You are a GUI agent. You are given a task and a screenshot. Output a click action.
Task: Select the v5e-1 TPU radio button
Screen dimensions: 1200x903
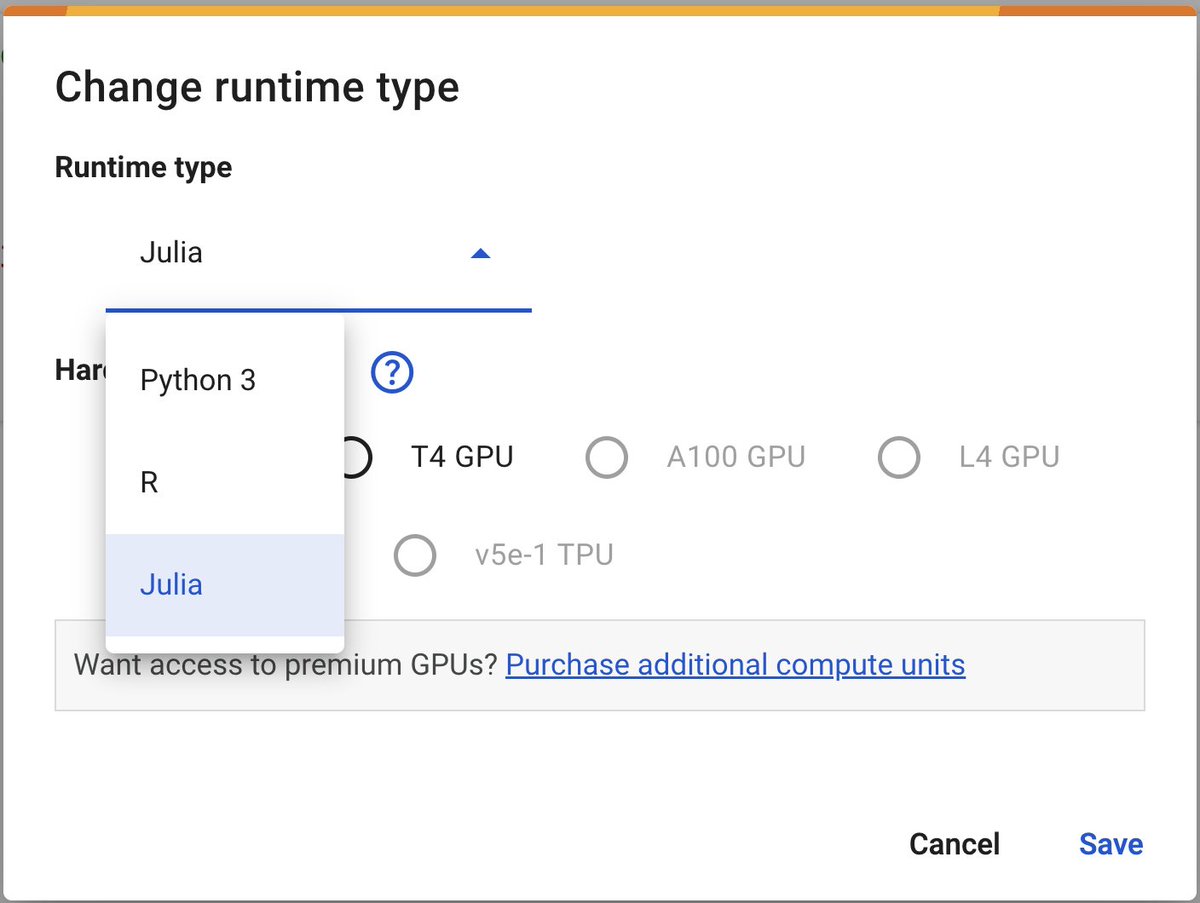pos(414,555)
